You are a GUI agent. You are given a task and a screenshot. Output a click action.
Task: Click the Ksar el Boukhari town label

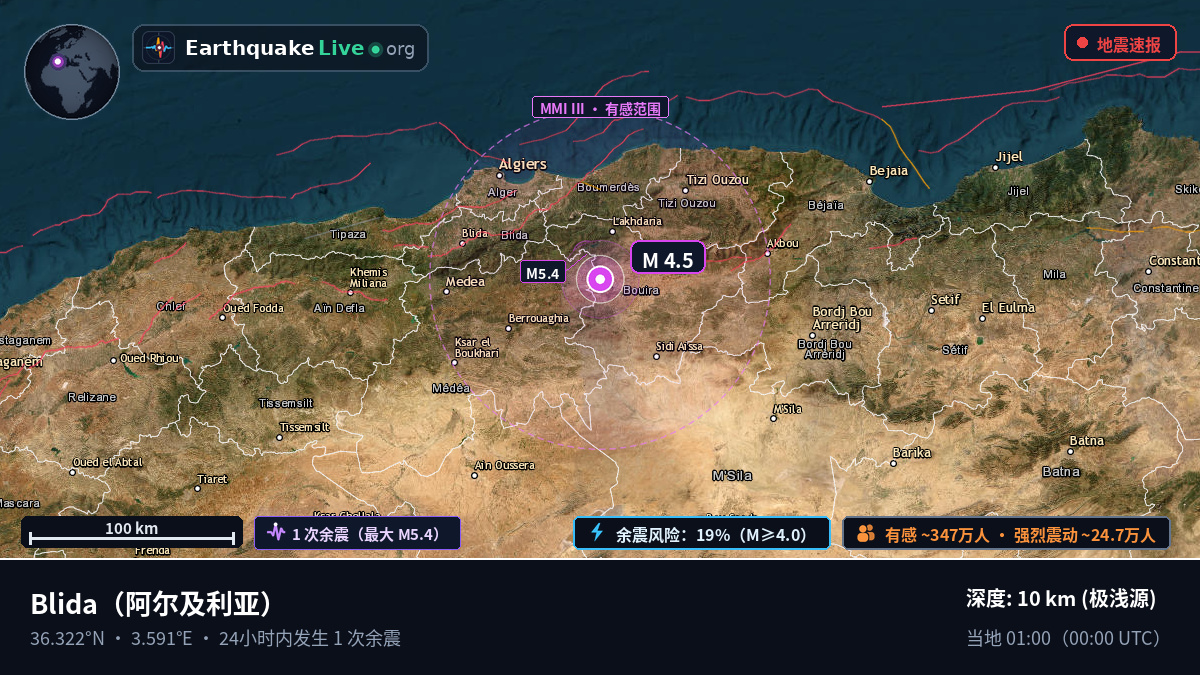click(x=477, y=347)
